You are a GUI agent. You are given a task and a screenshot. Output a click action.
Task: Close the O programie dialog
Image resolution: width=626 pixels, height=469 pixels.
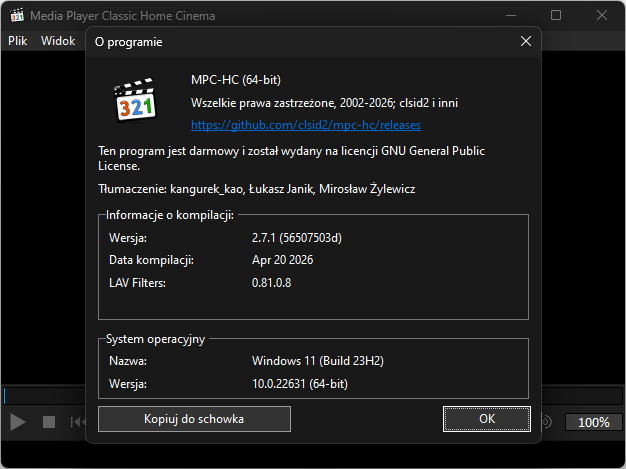(x=526, y=41)
